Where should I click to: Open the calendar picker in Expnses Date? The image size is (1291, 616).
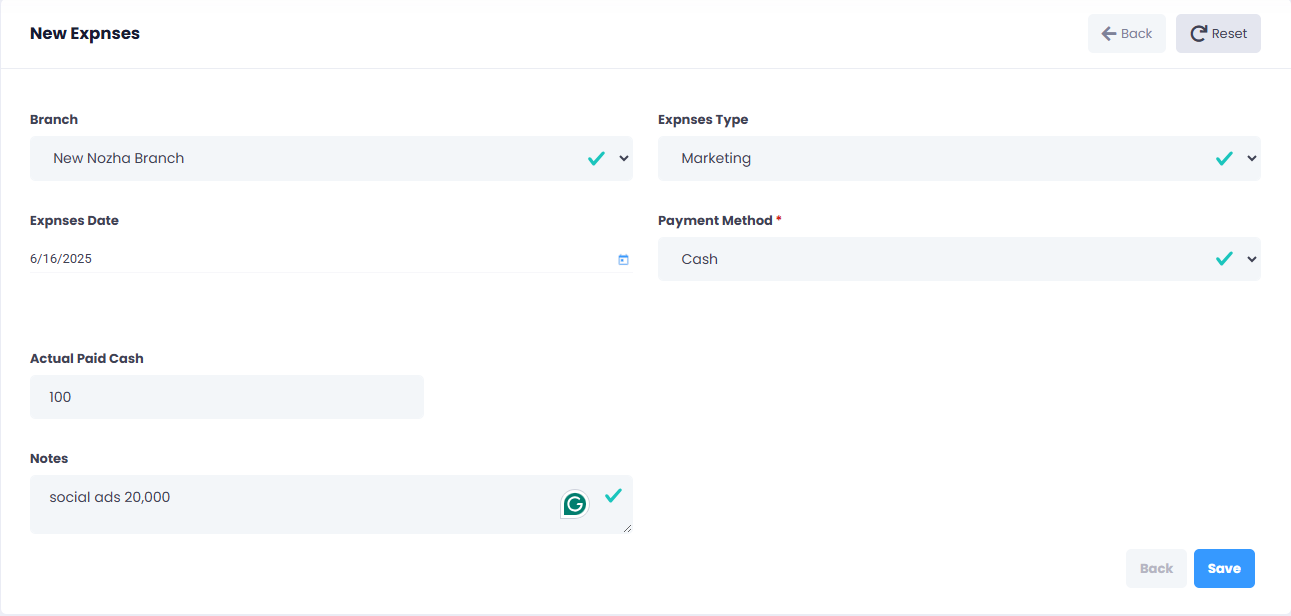click(623, 260)
